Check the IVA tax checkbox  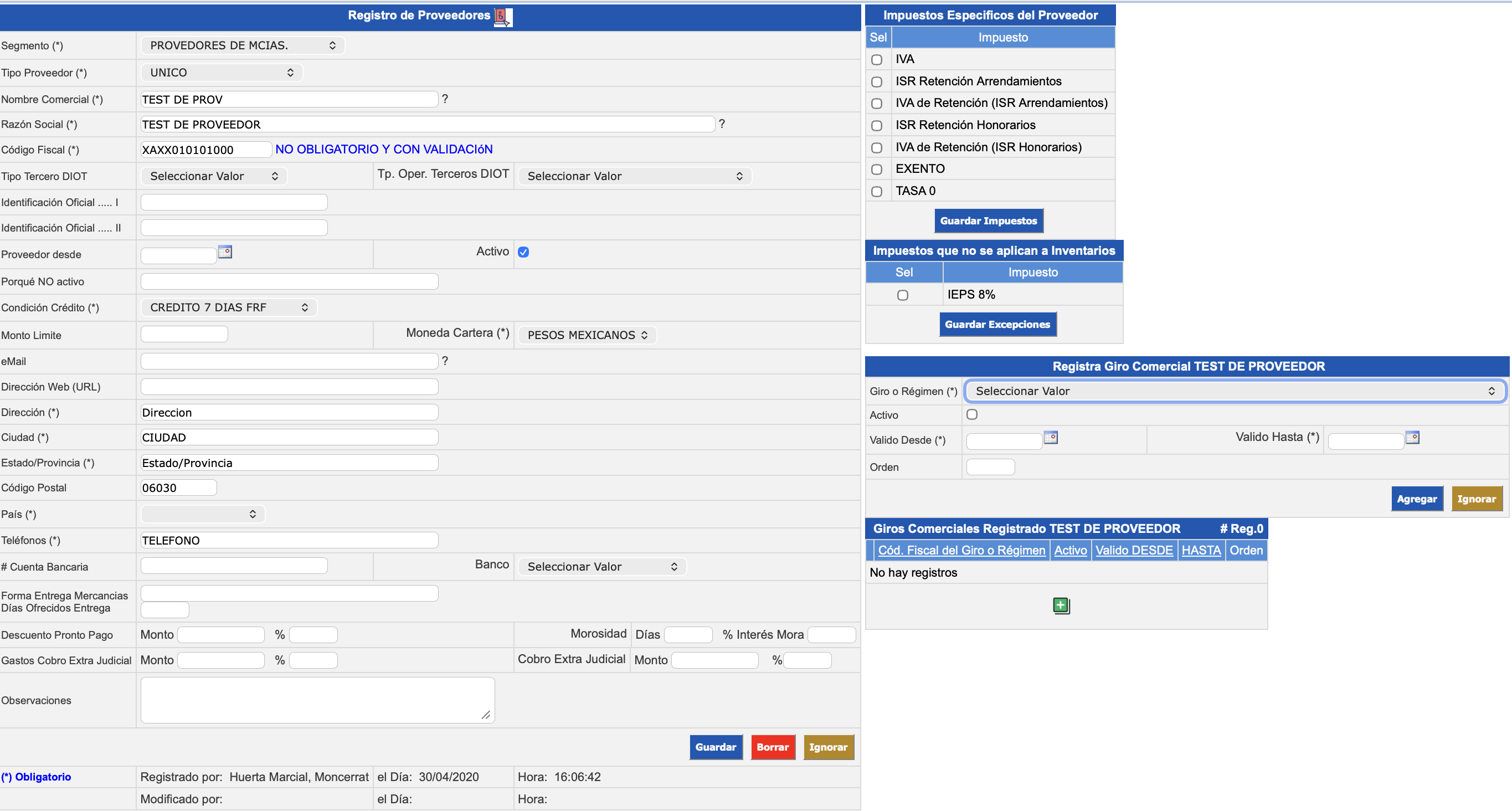tap(876, 60)
